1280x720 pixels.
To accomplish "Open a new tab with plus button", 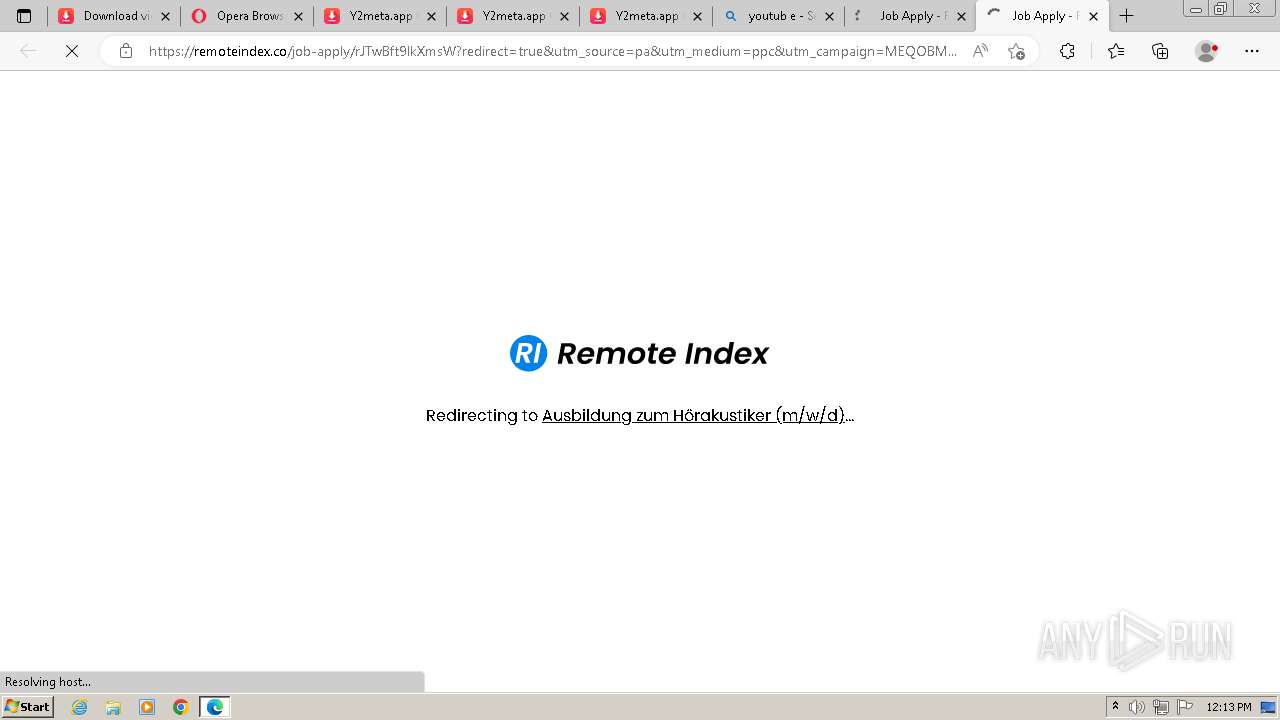I will (1126, 16).
